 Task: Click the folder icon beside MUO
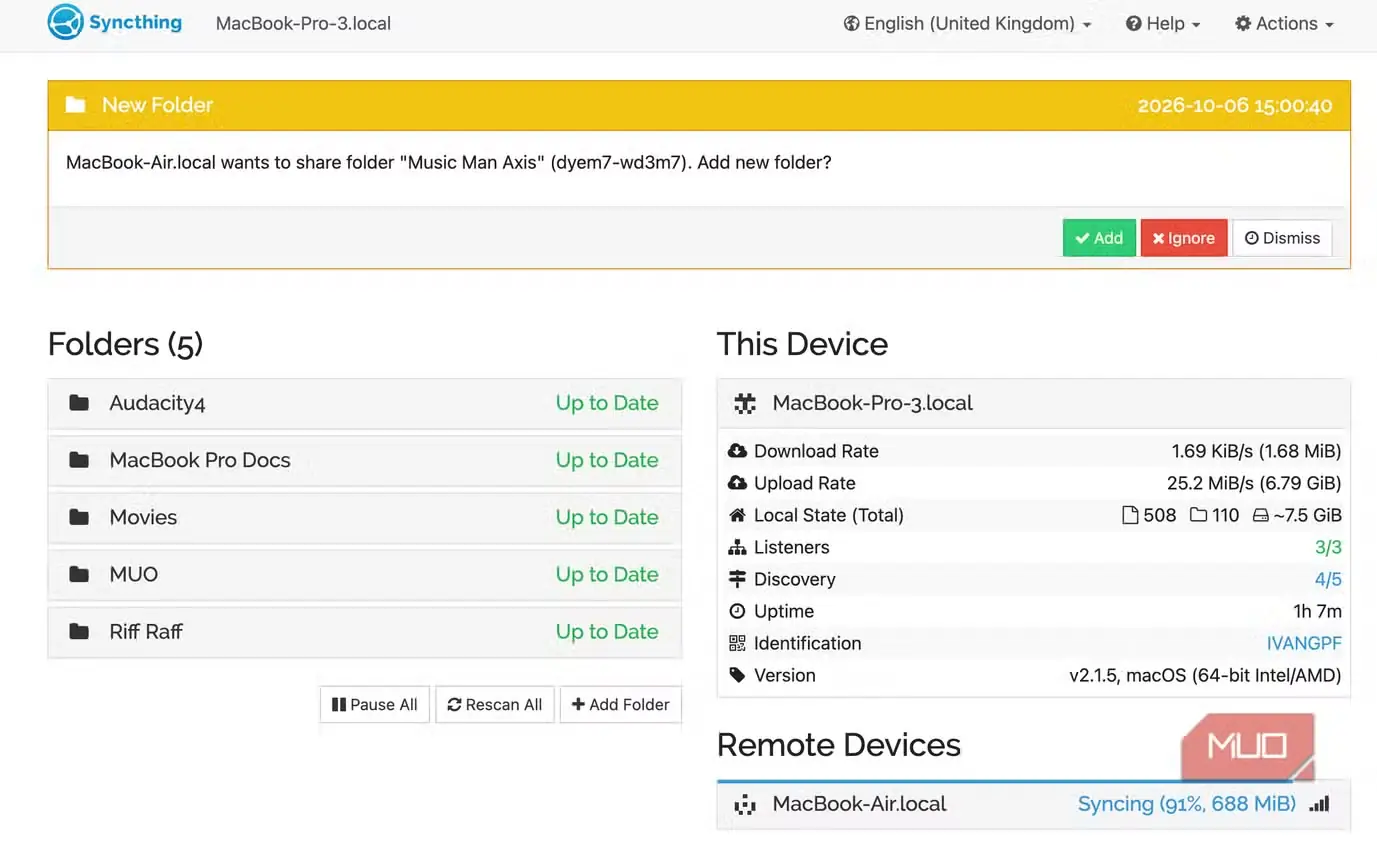point(79,574)
